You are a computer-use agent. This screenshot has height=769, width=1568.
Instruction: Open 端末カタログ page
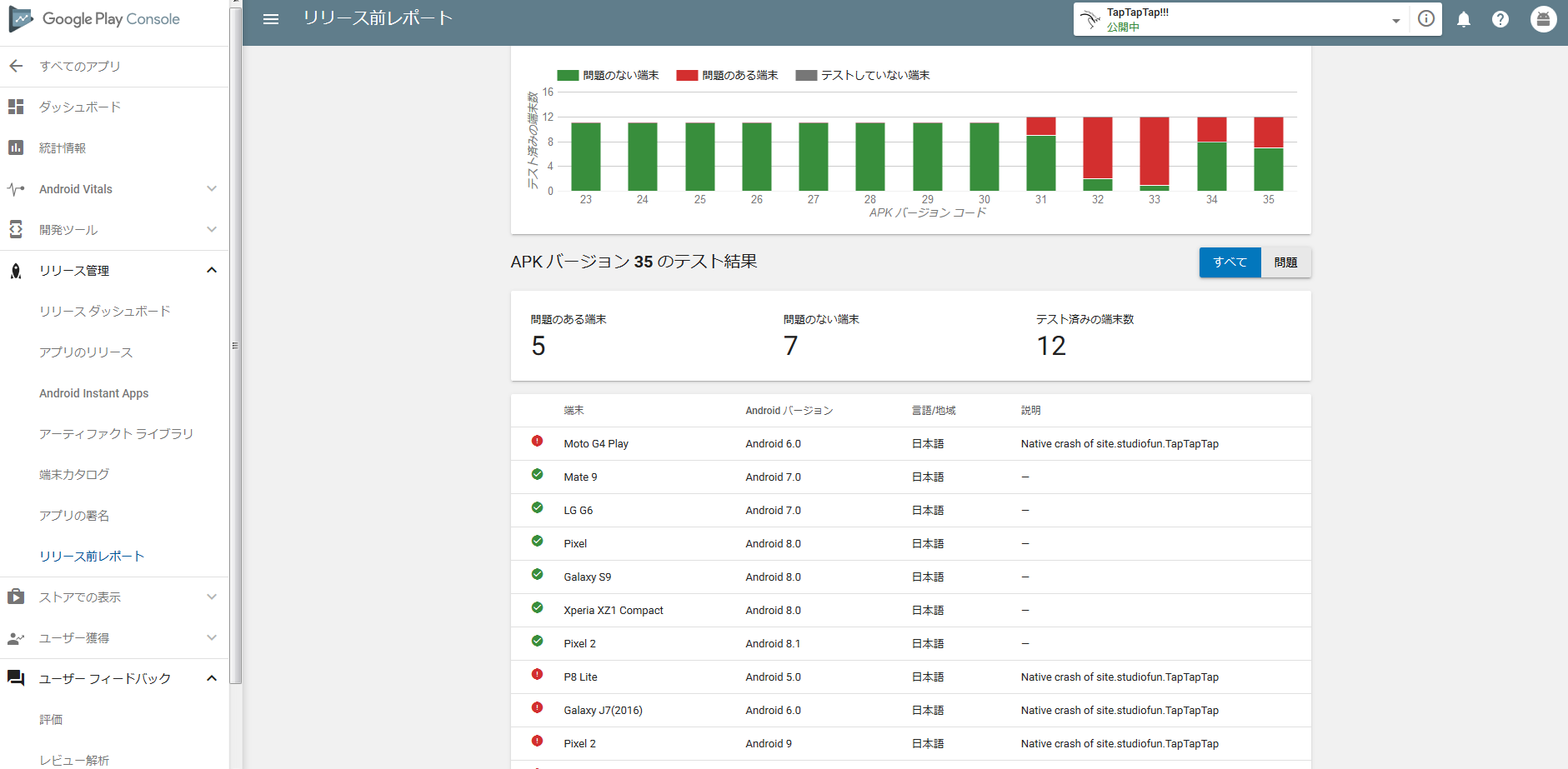tap(74, 475)
